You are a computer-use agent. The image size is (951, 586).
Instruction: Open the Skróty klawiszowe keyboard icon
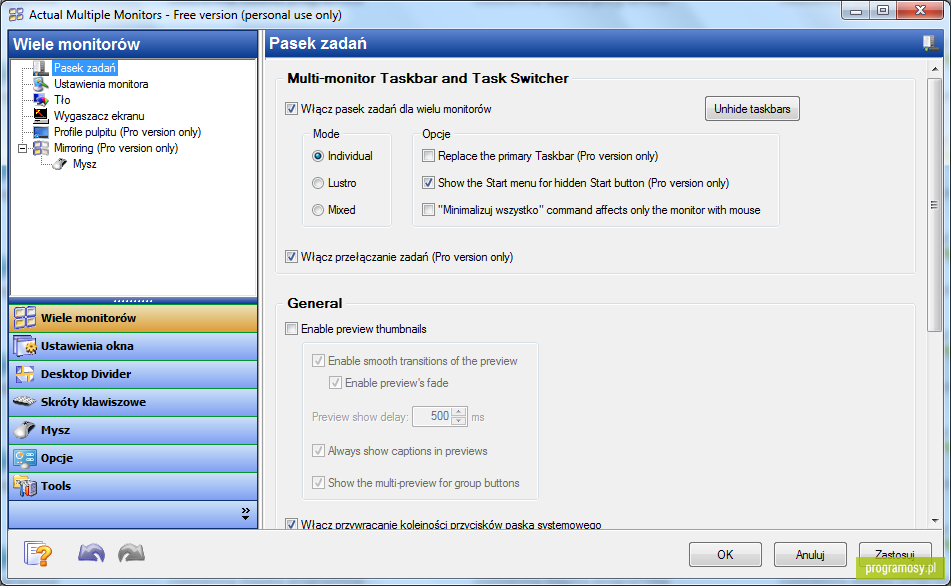25,402
